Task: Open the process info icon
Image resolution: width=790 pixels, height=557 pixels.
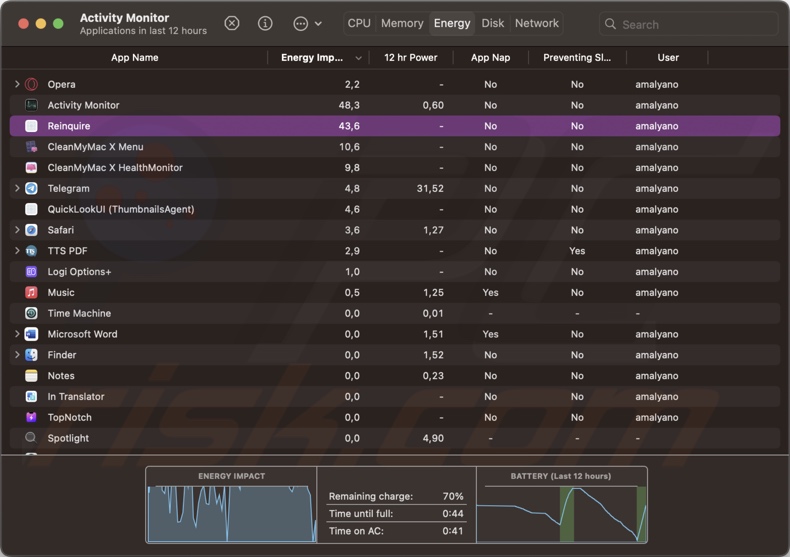Action: click(265, 23)
